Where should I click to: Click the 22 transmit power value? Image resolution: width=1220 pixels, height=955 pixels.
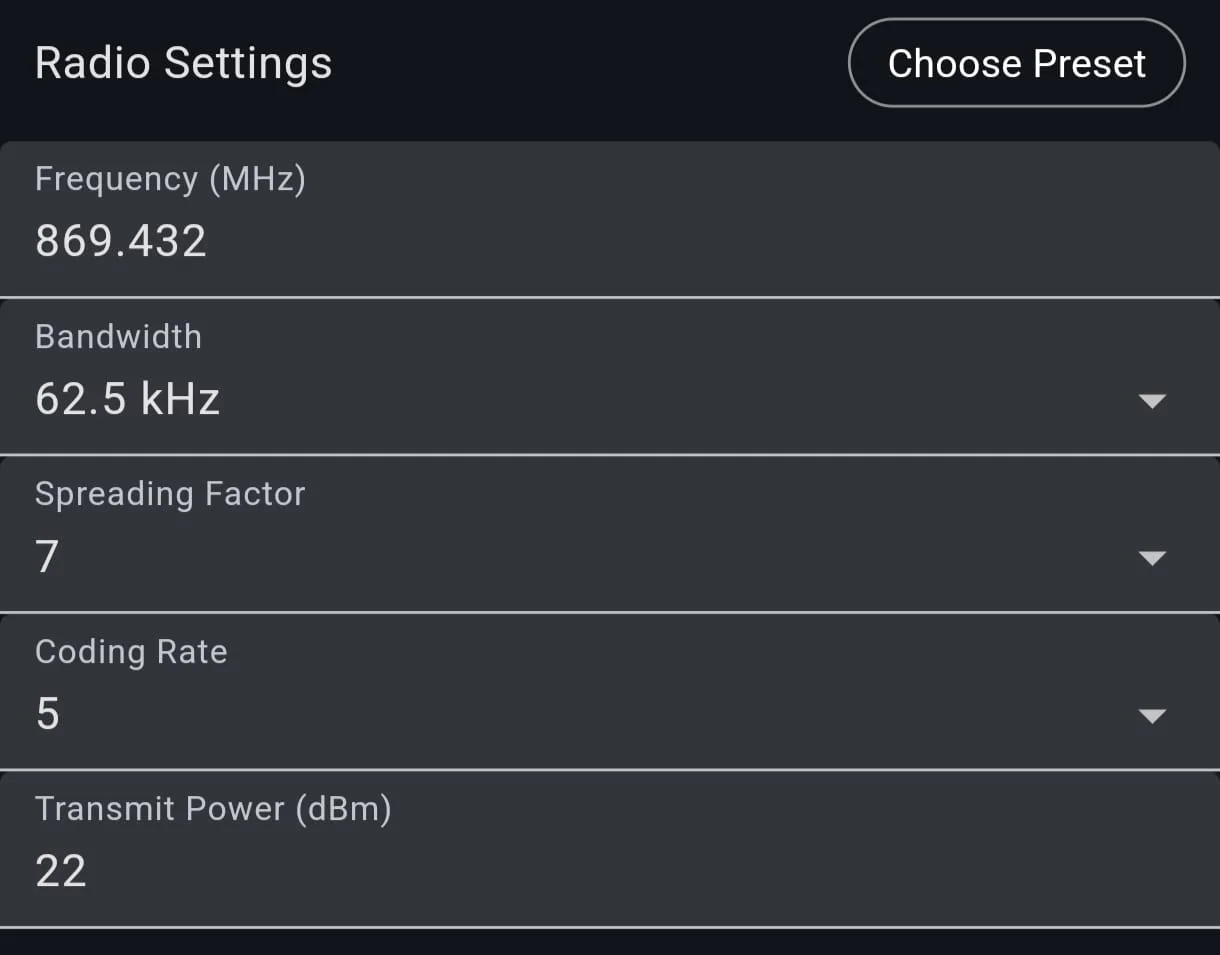61,871
